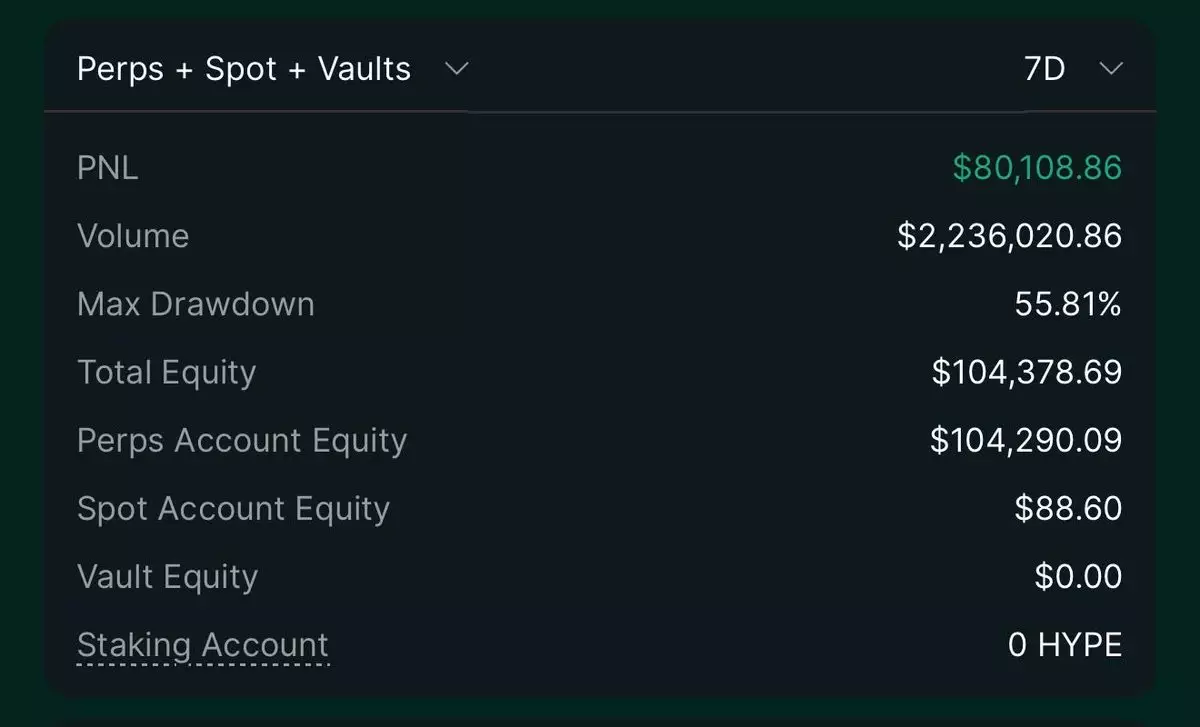Viewport: 1200px width, 727px height.
Task: Click the Perps Account Equity label
Action: 242,440
